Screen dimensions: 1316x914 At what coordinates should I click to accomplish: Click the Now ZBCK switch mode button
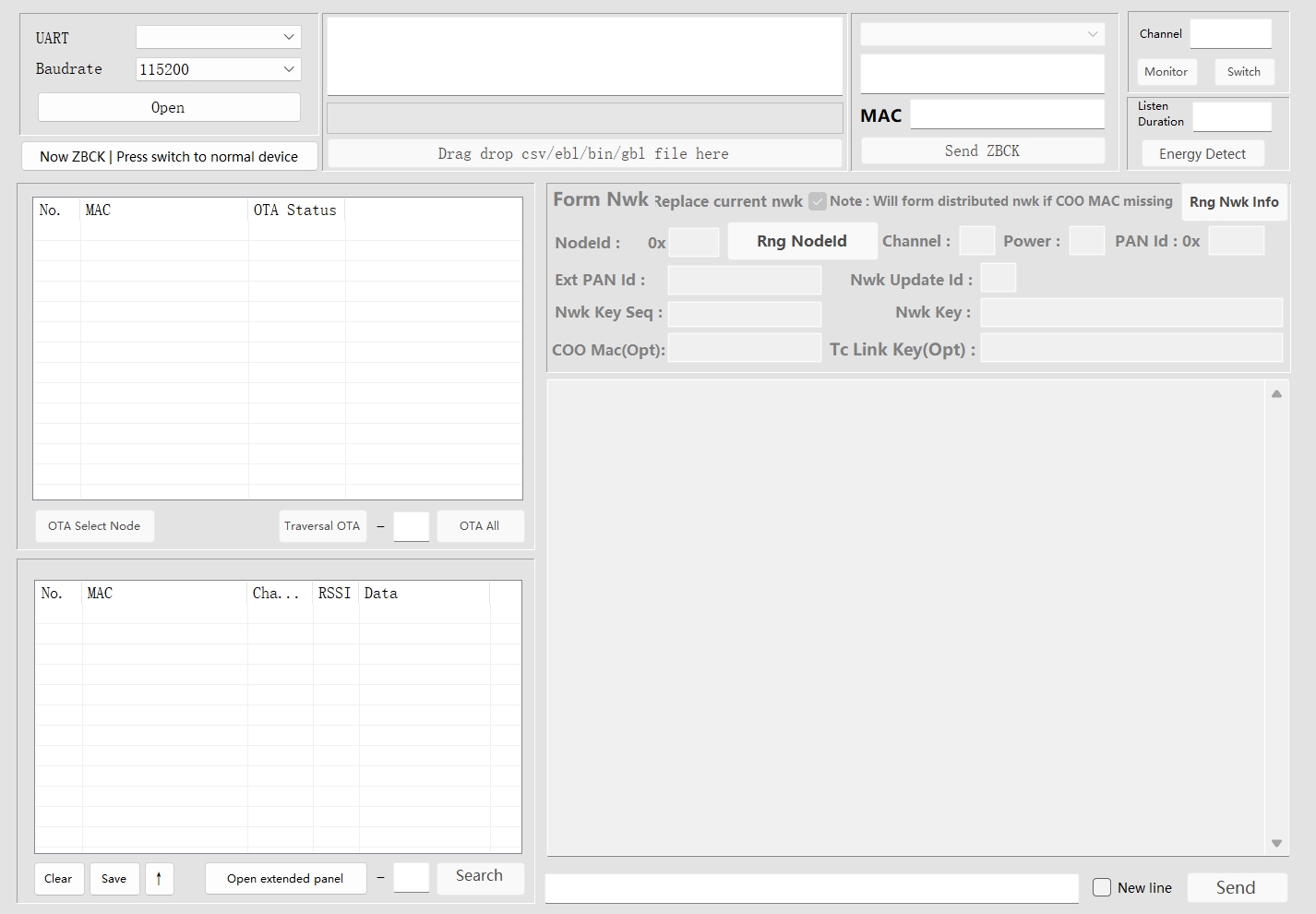[x=169, y=156]
